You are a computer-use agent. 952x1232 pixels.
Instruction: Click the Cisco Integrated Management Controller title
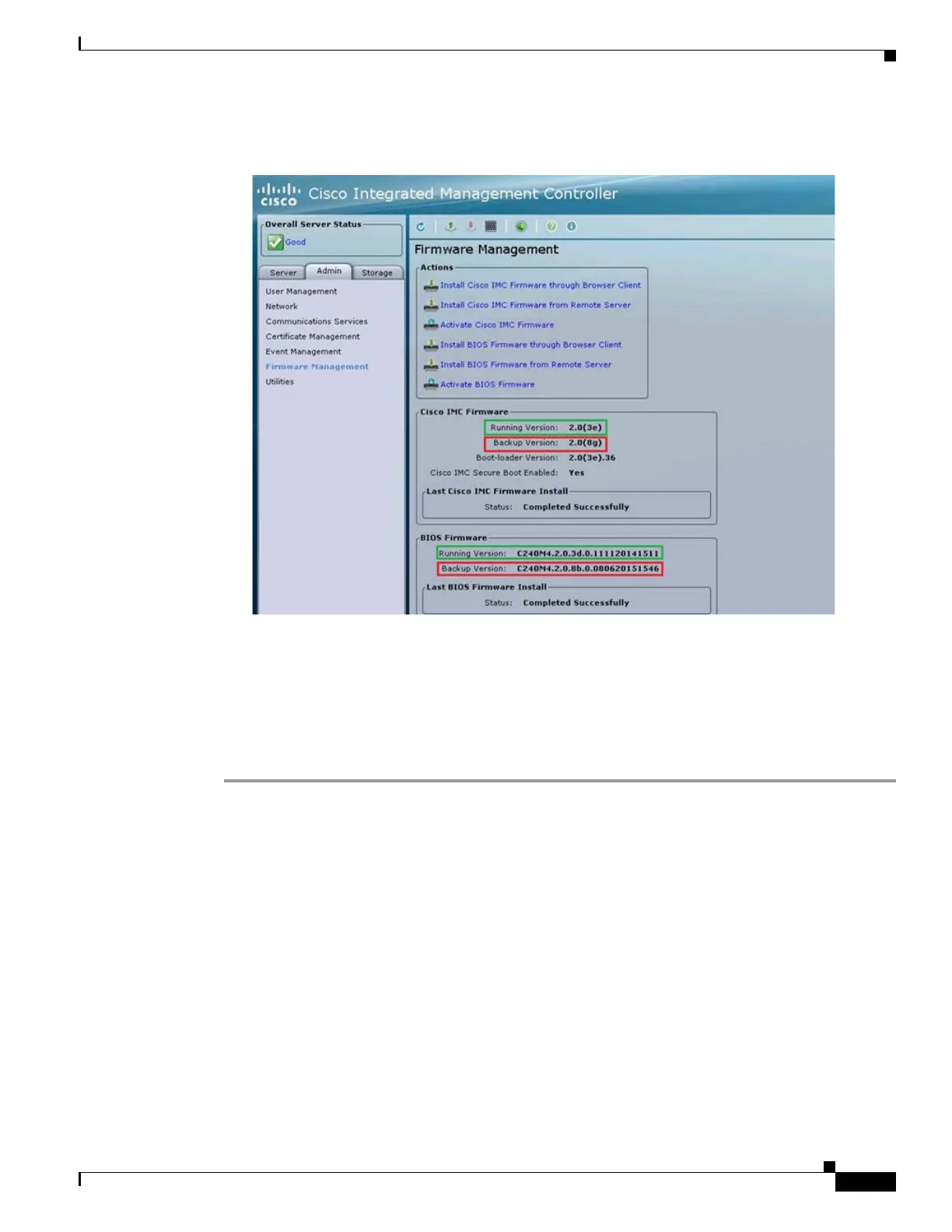point(463,194)
